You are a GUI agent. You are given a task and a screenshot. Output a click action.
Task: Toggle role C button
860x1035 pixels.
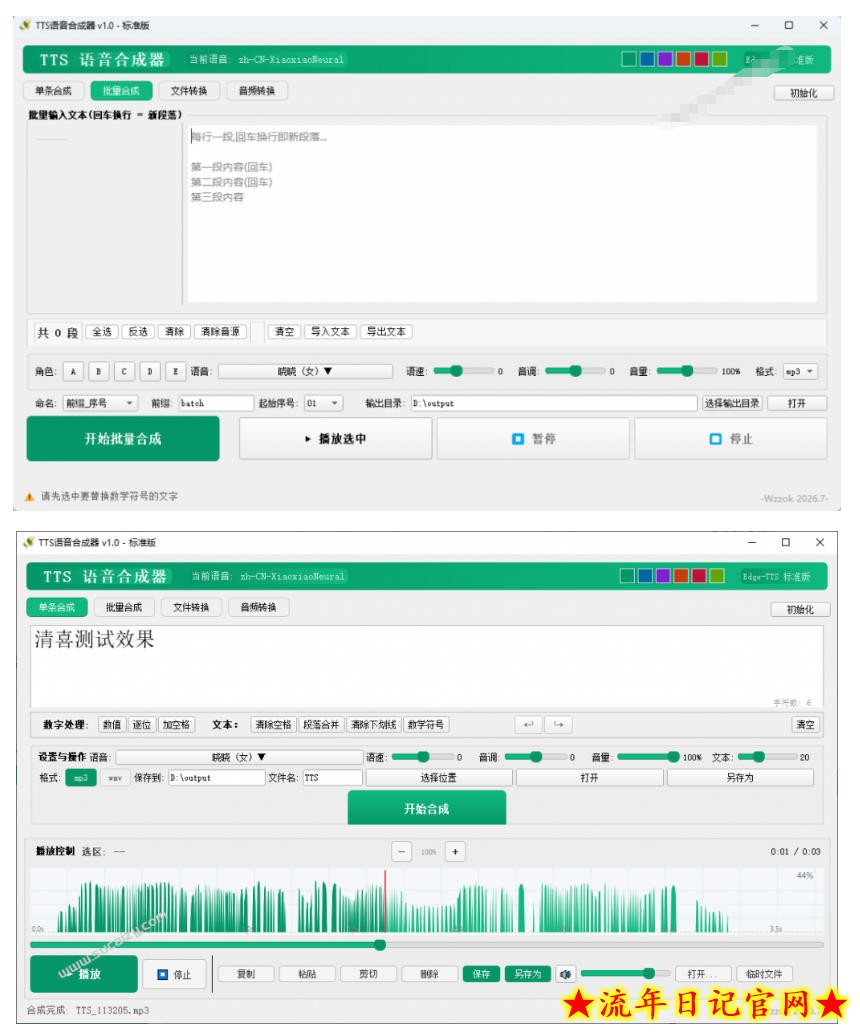pyautogui.click(x=124, y=371)
